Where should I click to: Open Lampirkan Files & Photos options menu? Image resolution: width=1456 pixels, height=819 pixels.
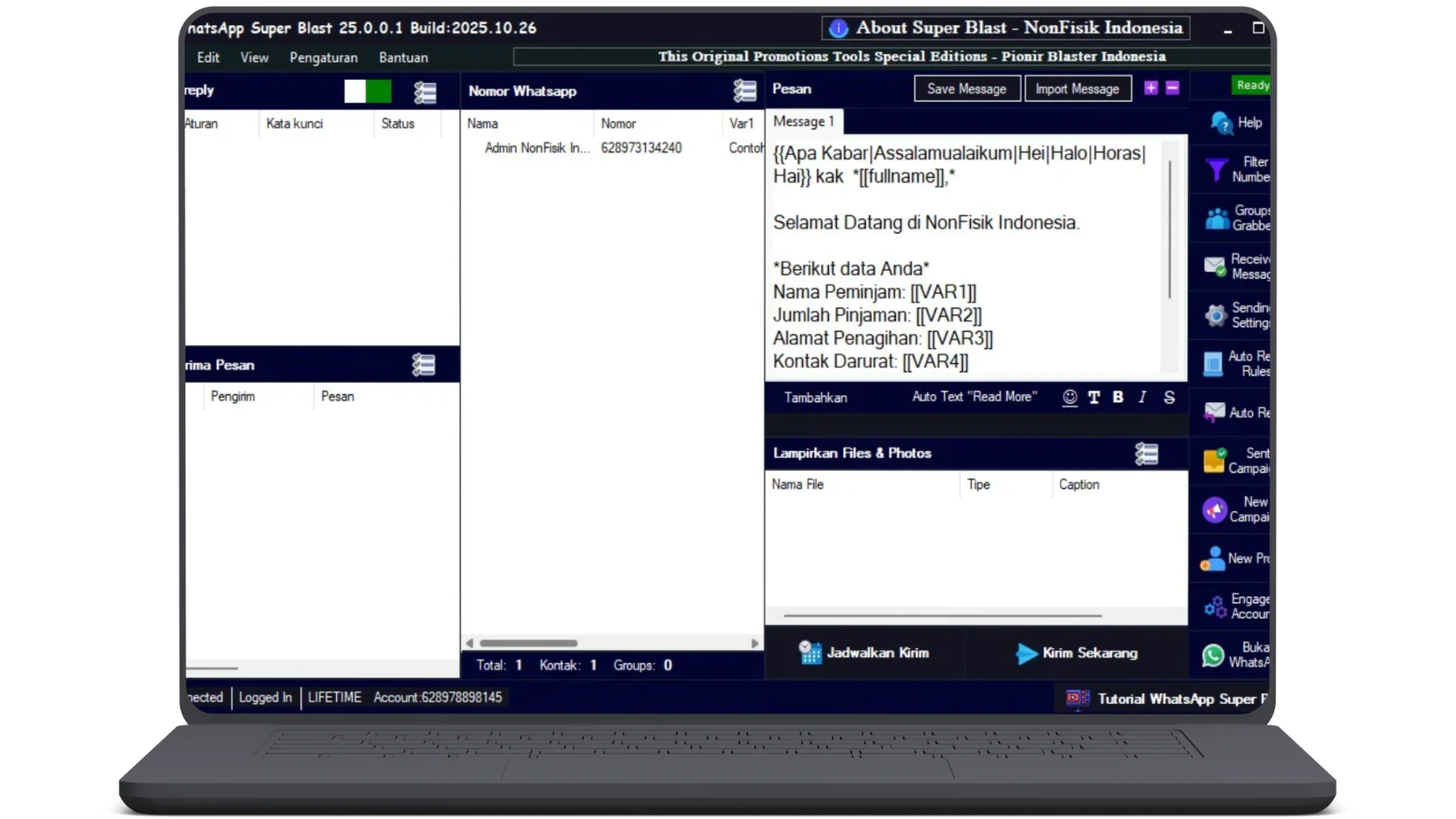(x=1147, y=453)
